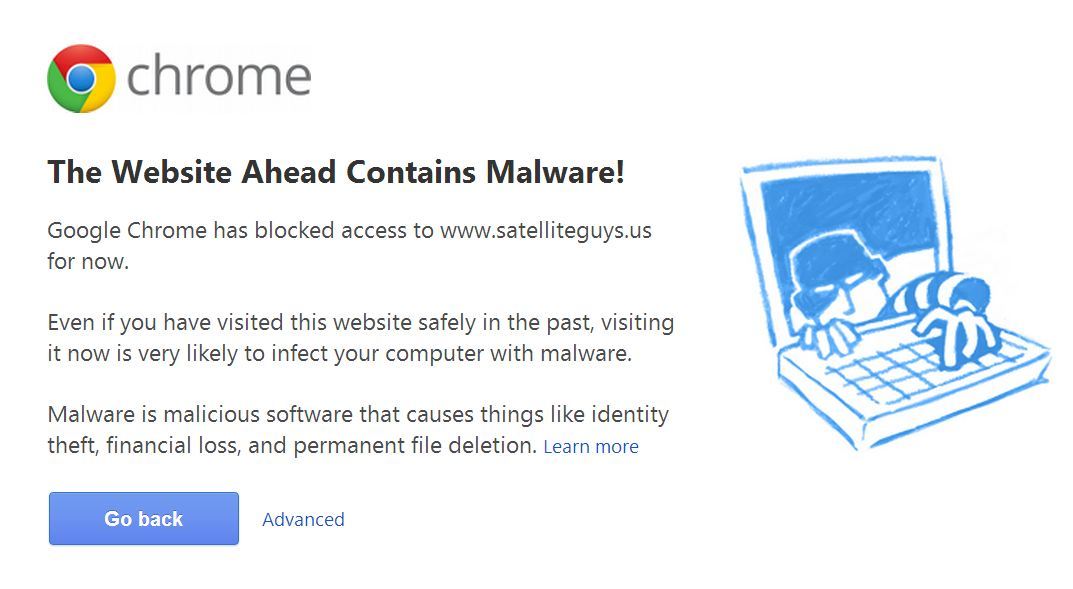This screenshot has height=589, width=1073.
Task: Click the 'Google Chrome has blocked access' text
Action: [240, 231]
